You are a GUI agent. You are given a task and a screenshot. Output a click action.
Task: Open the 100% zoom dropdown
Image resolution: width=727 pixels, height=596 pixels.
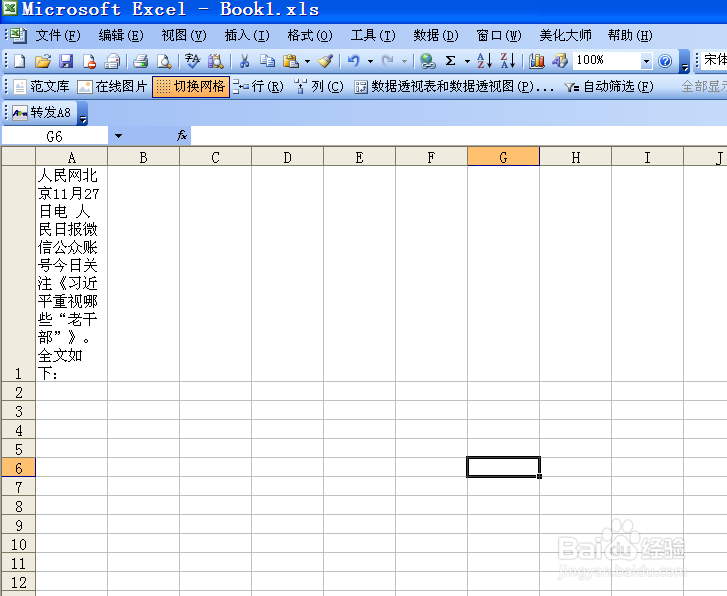(x=646, y=61)
